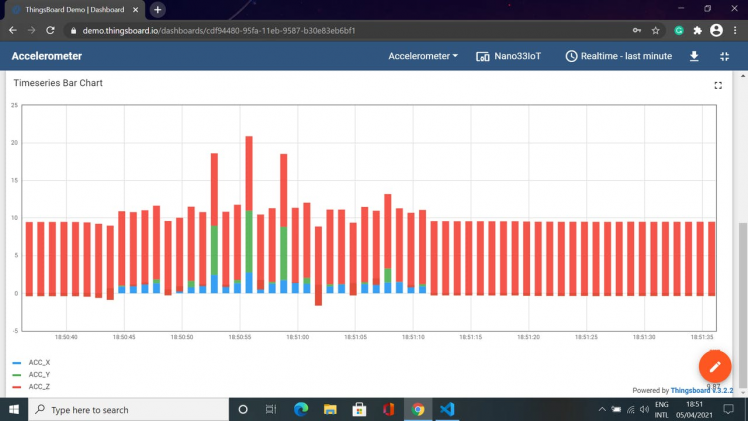Bookmark this page with the star icon

coord(655,31)
